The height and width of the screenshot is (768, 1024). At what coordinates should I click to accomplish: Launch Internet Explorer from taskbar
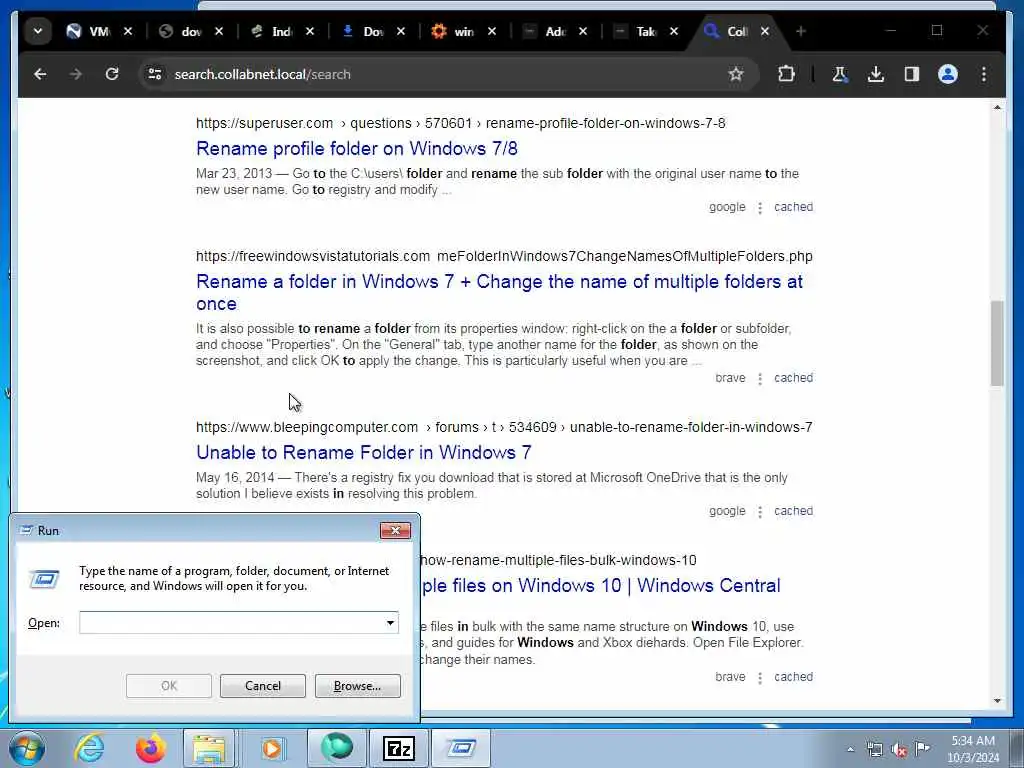(x=89, y=748)
